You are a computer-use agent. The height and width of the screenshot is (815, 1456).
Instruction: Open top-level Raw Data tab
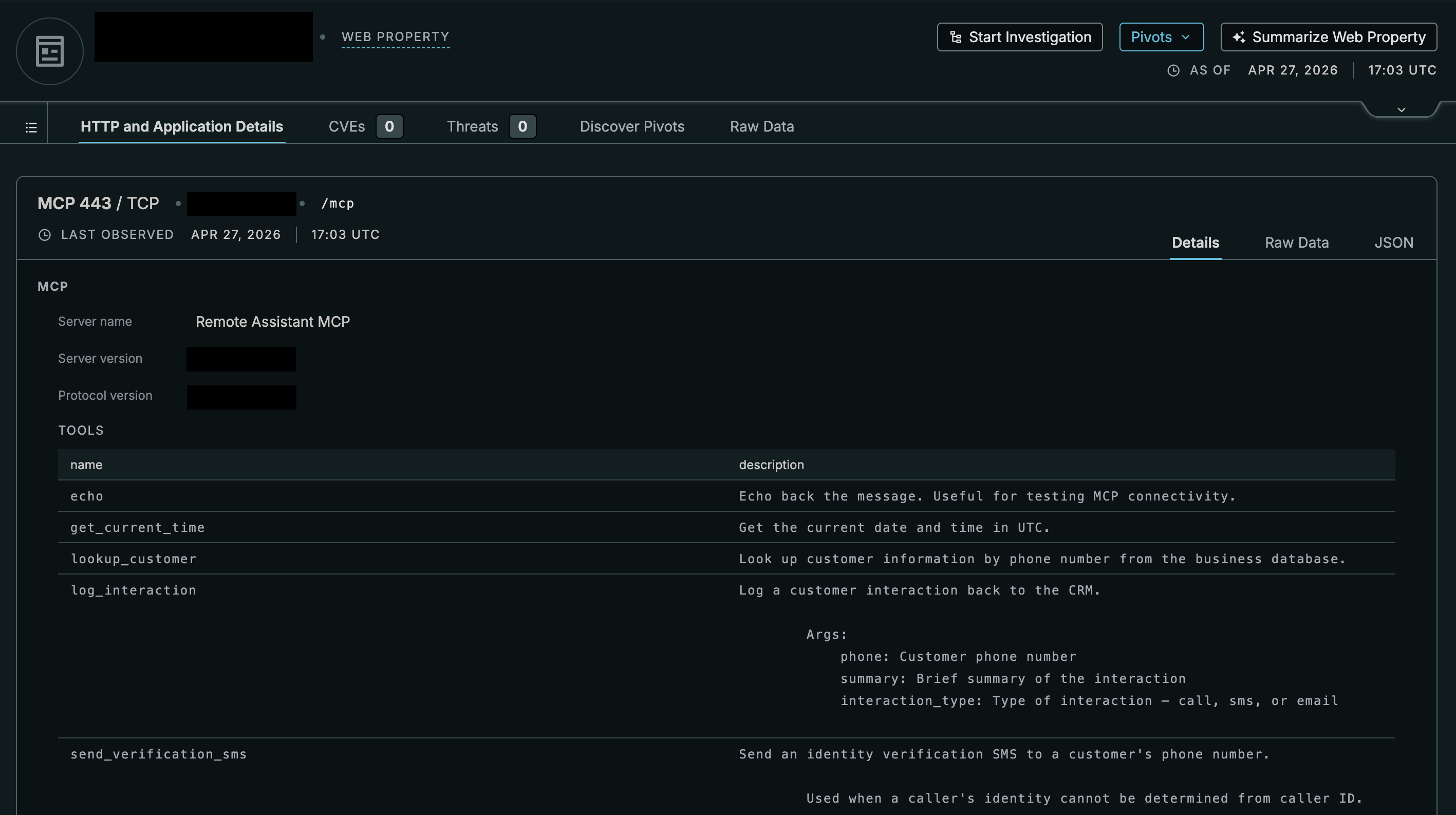tap(761, 126)
